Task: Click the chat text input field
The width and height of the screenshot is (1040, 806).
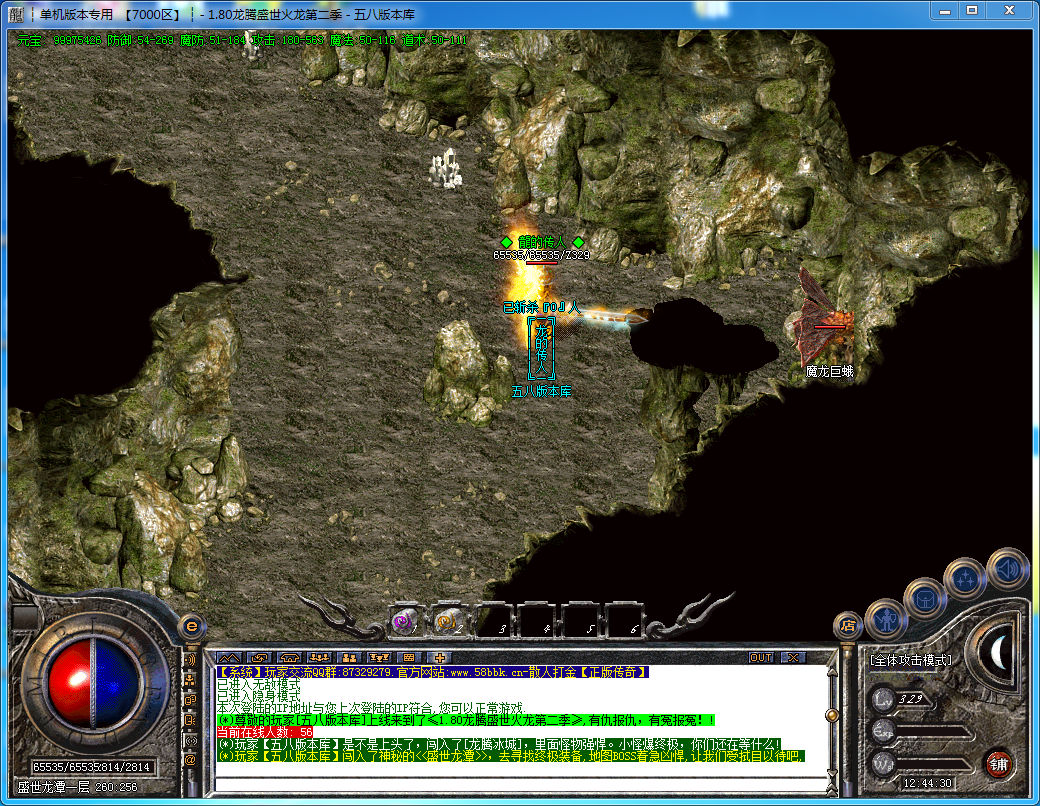Action: [x=520, y=784]
